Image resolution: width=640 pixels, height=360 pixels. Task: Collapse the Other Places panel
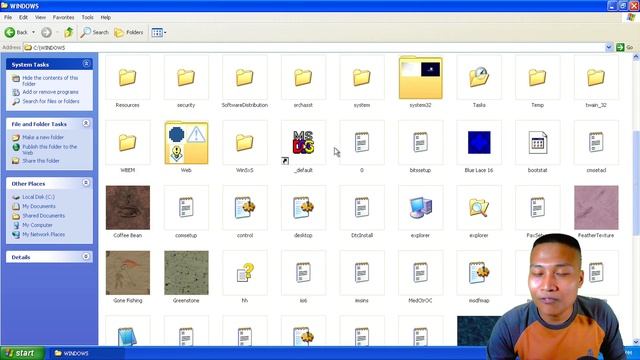[86, 183]
